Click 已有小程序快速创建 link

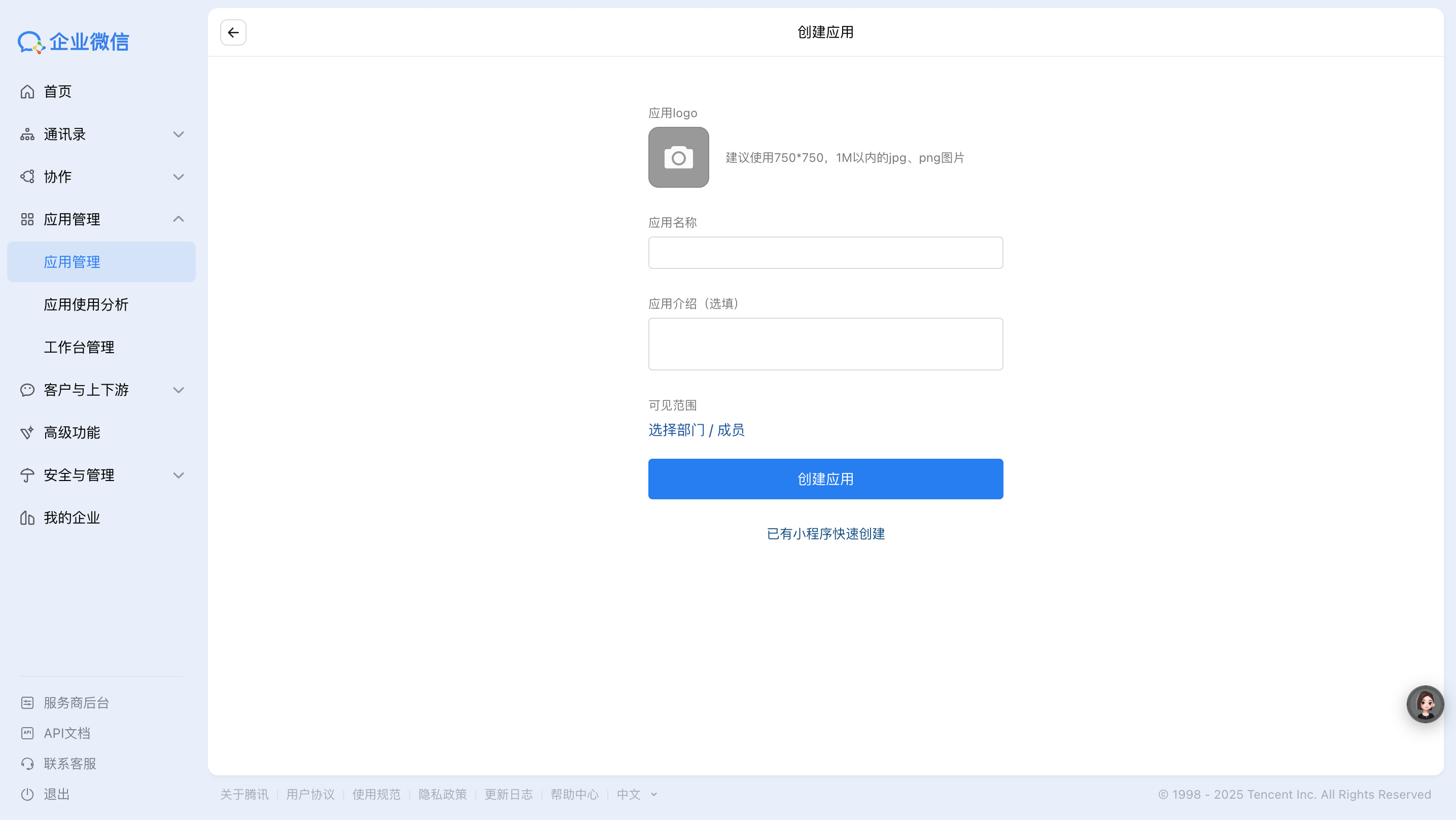point(825,534)
